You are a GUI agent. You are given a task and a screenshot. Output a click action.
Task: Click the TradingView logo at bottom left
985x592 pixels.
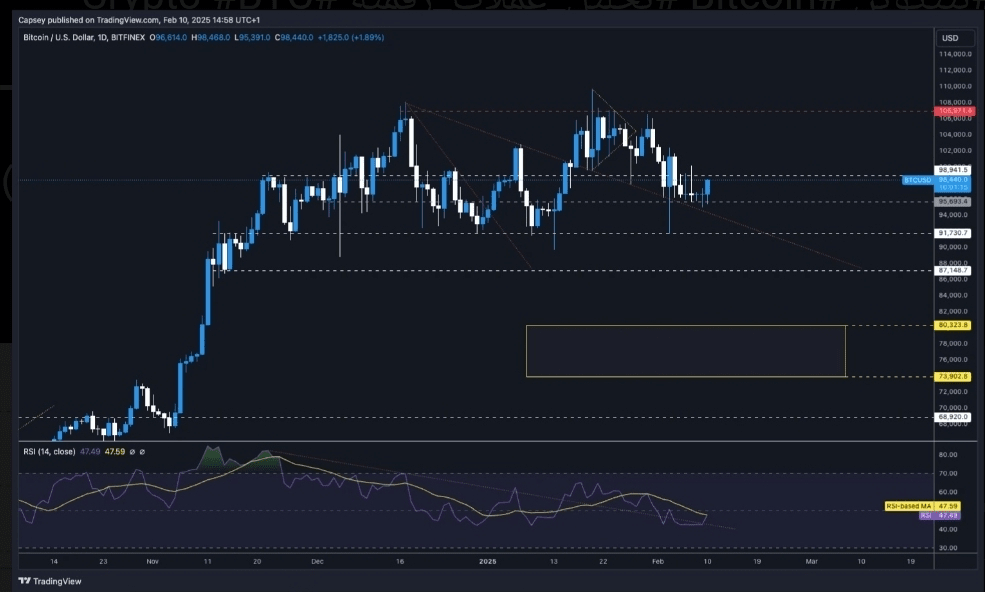50,581
